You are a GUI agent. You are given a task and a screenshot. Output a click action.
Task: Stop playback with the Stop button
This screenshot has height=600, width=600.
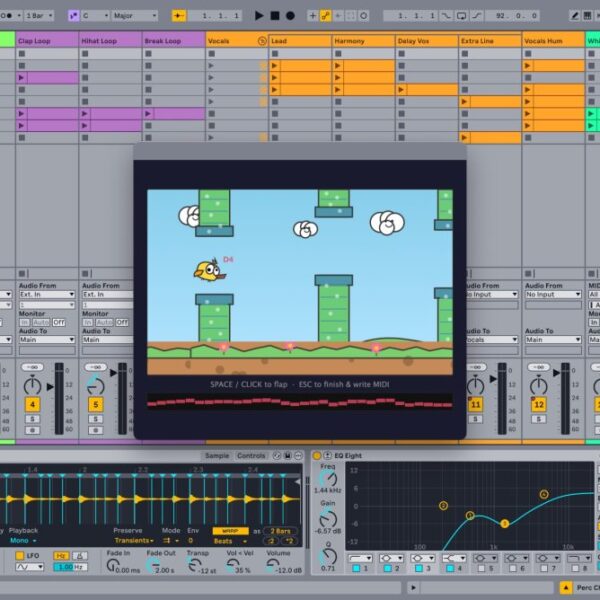[275, 16]
